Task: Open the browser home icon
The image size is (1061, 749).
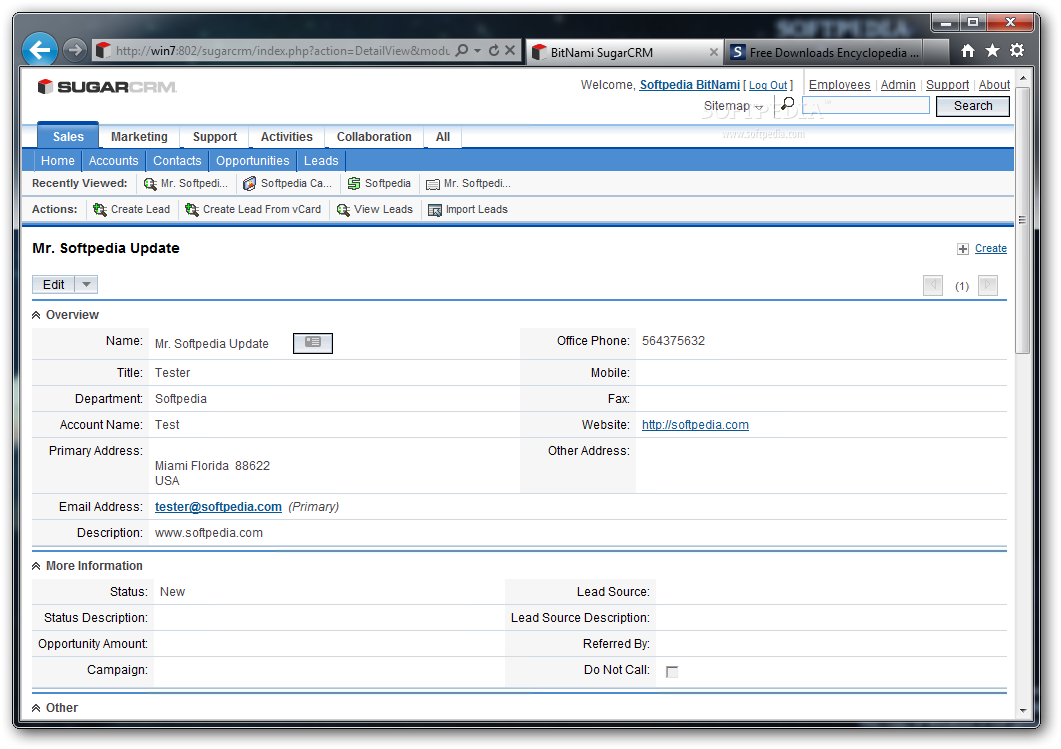Action: pos(968,51)
